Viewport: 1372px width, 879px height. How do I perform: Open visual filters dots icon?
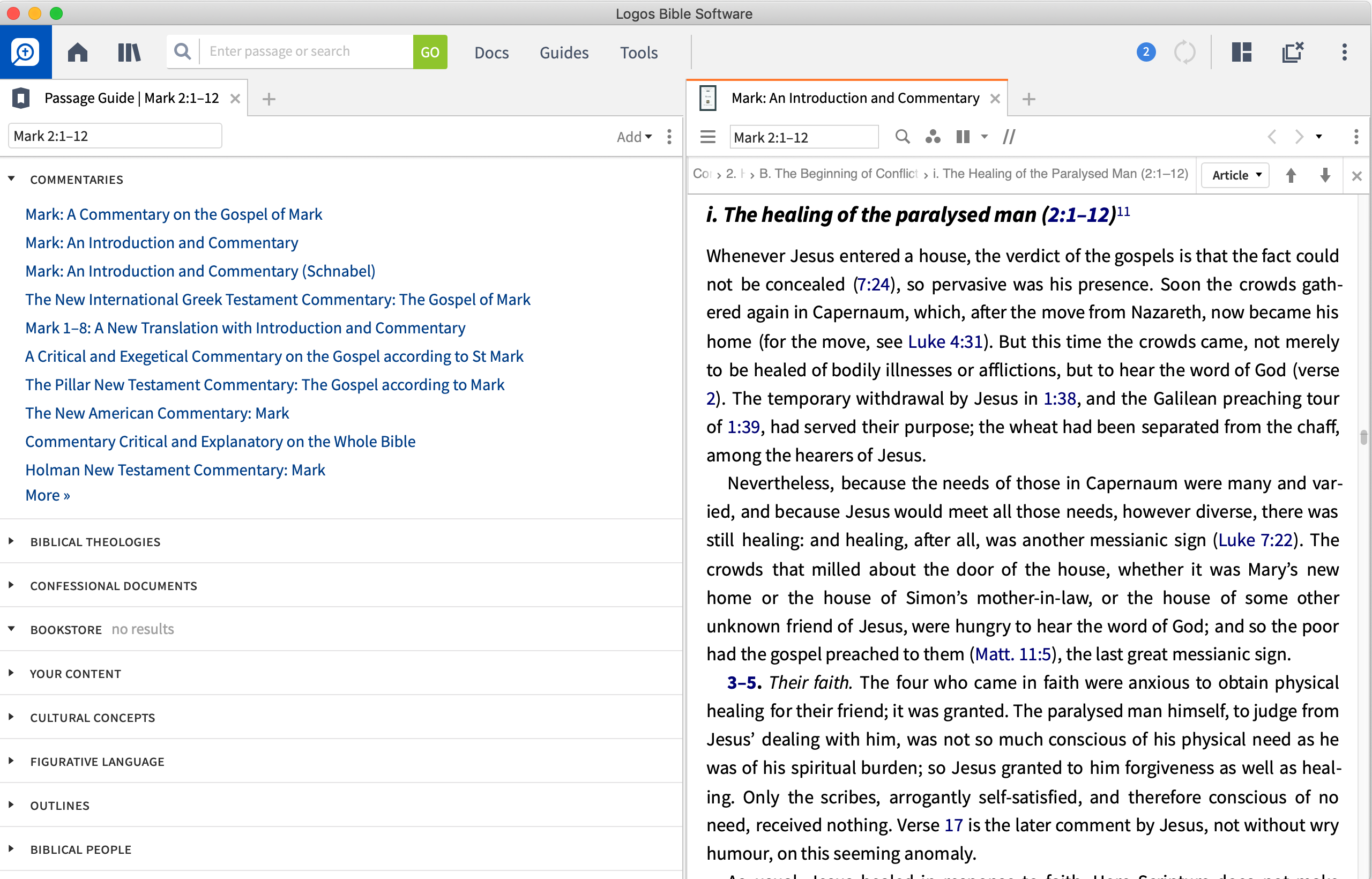point(933,137)
